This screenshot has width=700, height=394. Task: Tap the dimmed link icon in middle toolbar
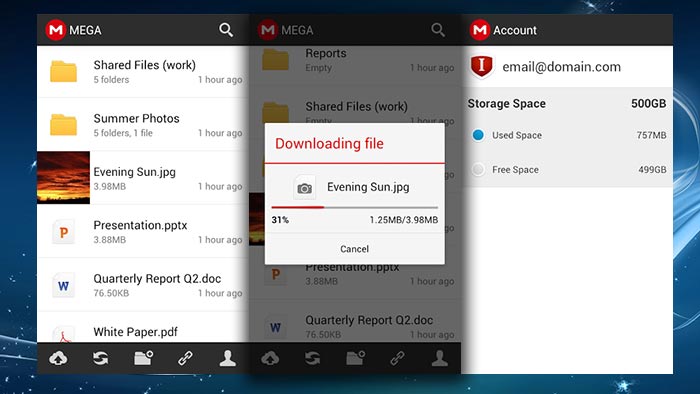coord(397,358)
